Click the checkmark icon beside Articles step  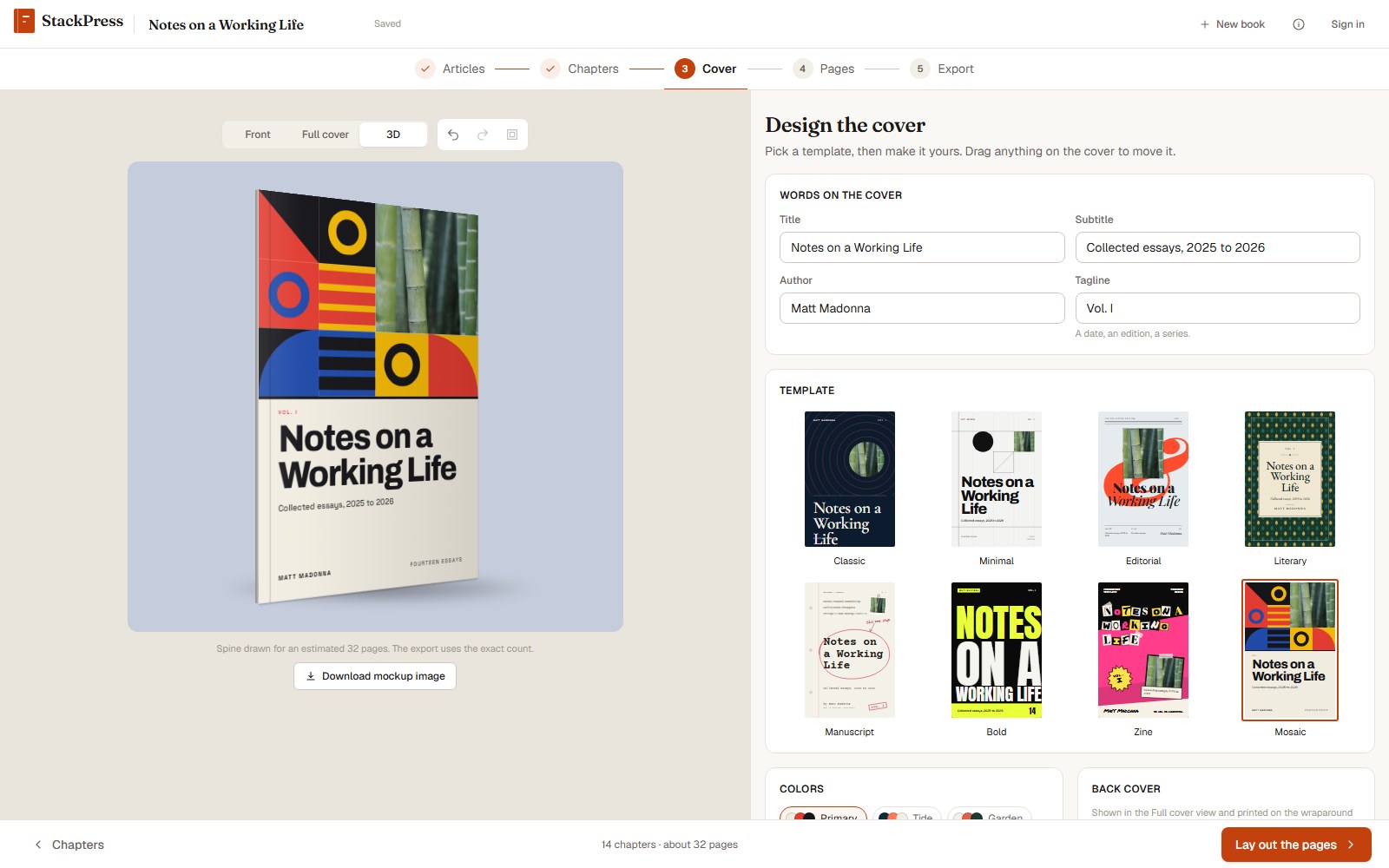tap(425, 69)
